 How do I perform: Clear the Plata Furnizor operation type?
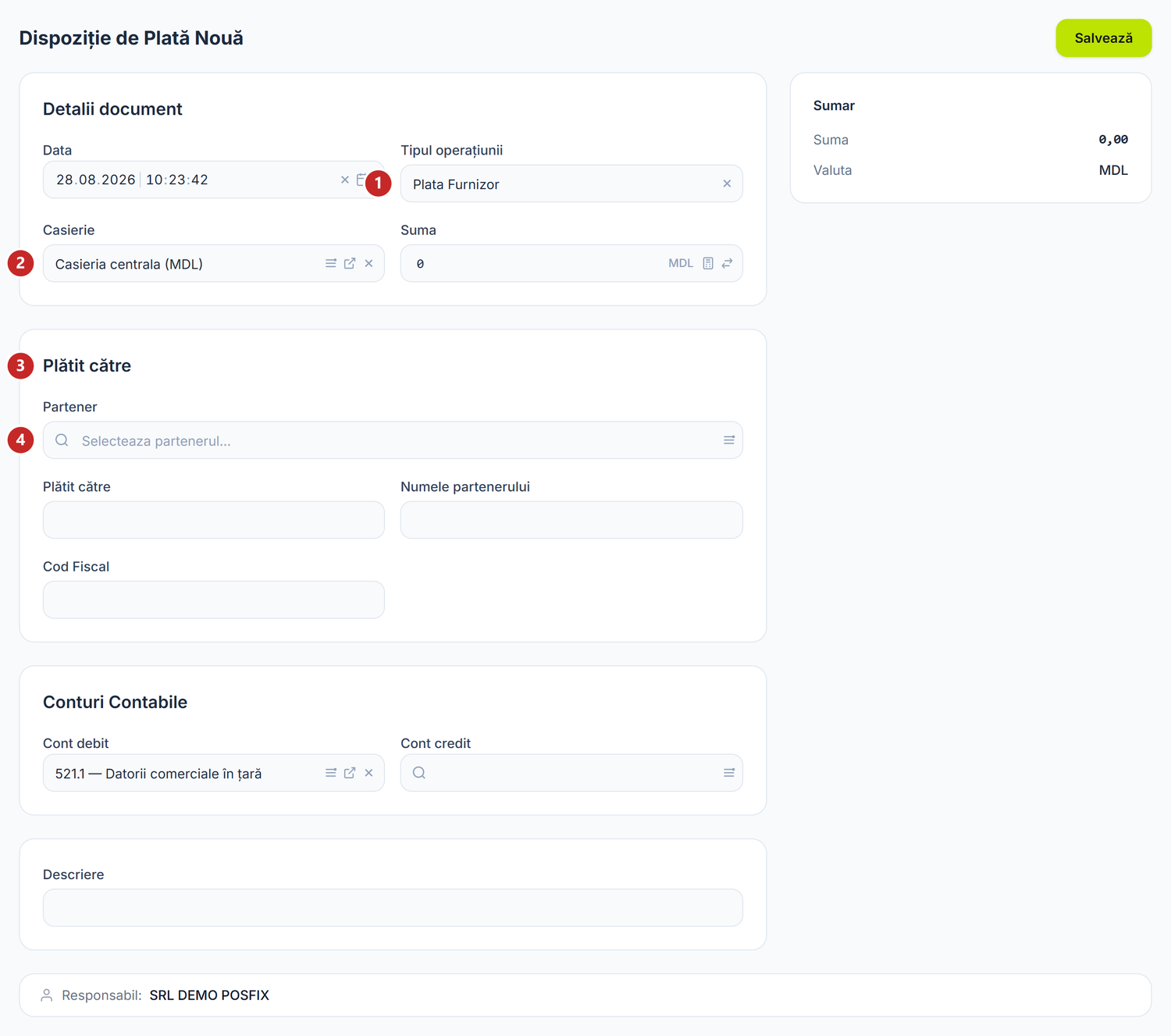tap(727, 183)
